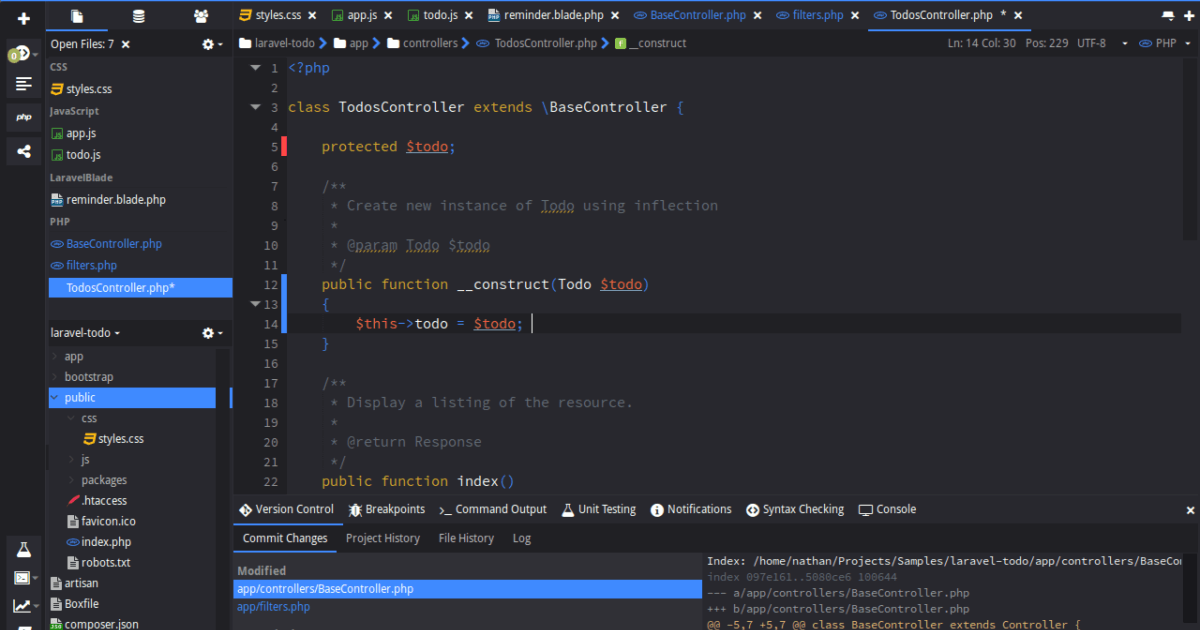Click the Notifications info icon
Screen dimensions: 1200x630
657,510
